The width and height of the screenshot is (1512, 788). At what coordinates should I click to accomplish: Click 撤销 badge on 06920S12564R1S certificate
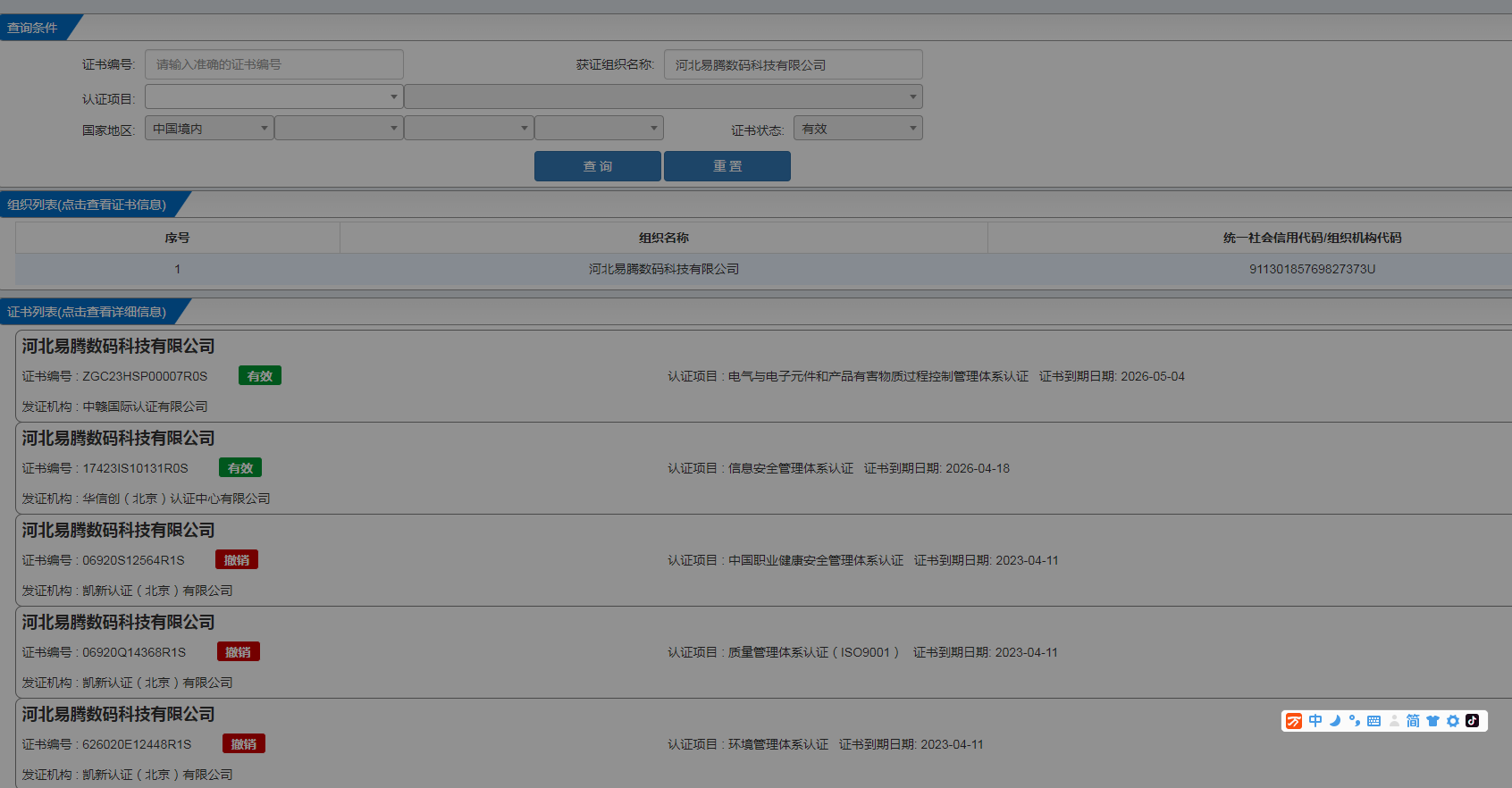coord(237,560)
